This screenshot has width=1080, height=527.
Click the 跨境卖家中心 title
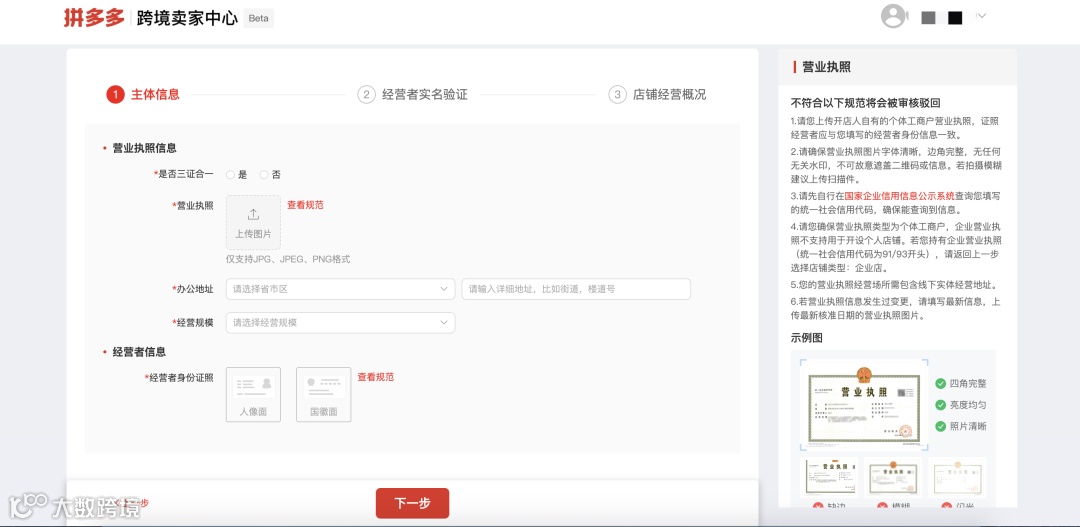187,19
